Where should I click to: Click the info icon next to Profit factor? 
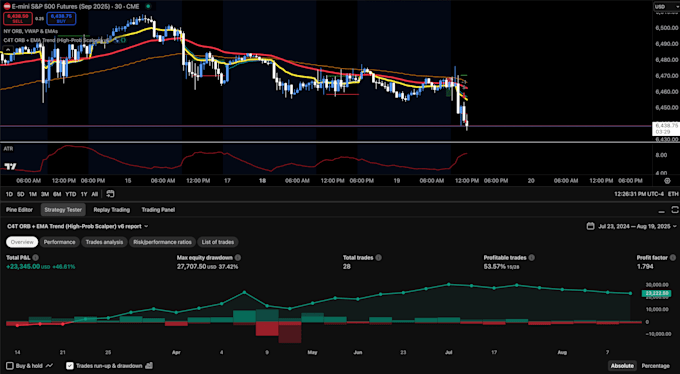pos(673,258)
